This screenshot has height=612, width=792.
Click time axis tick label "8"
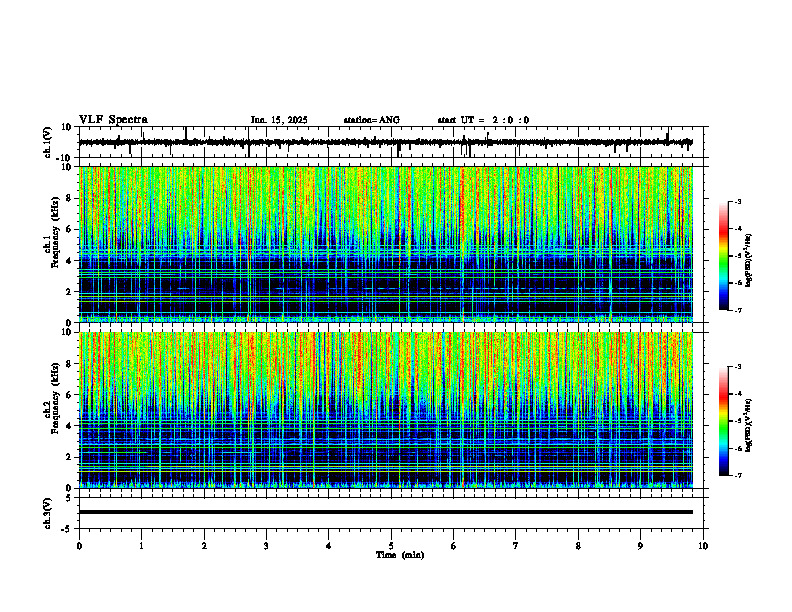[x=578, y=546]
